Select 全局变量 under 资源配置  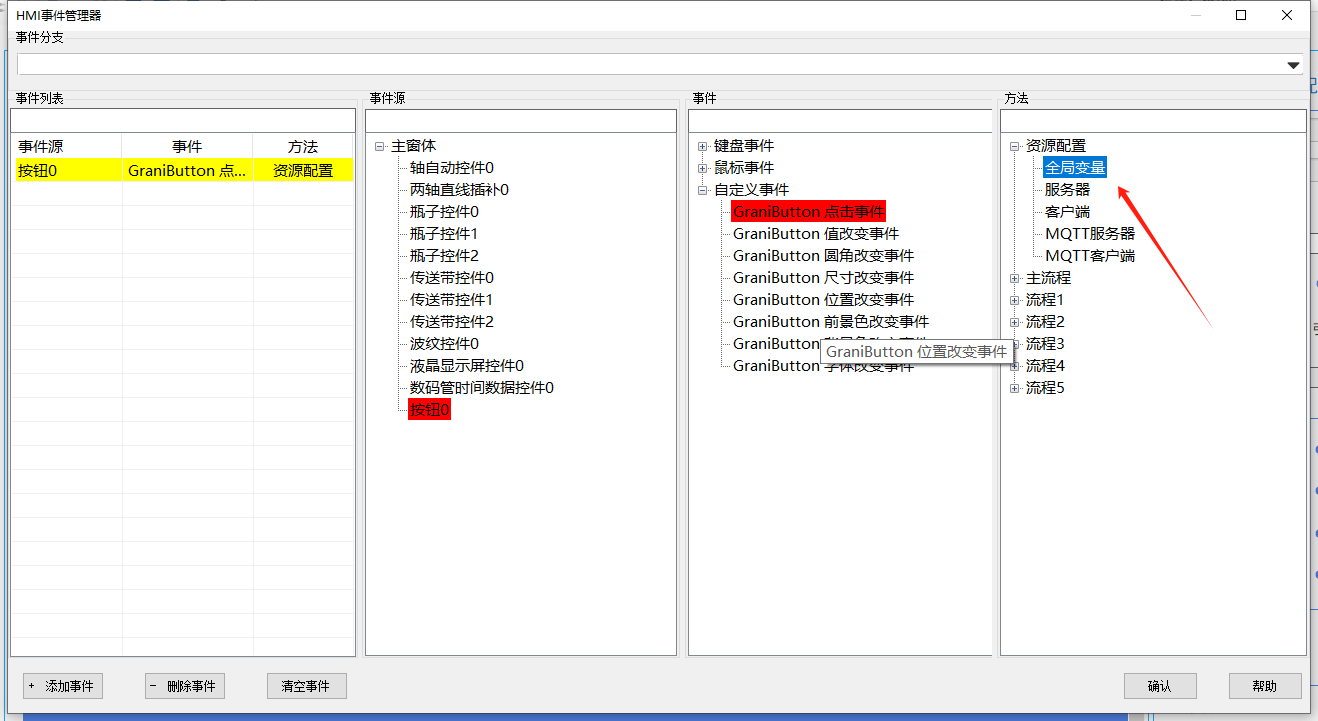click(x=1075, y=168)
